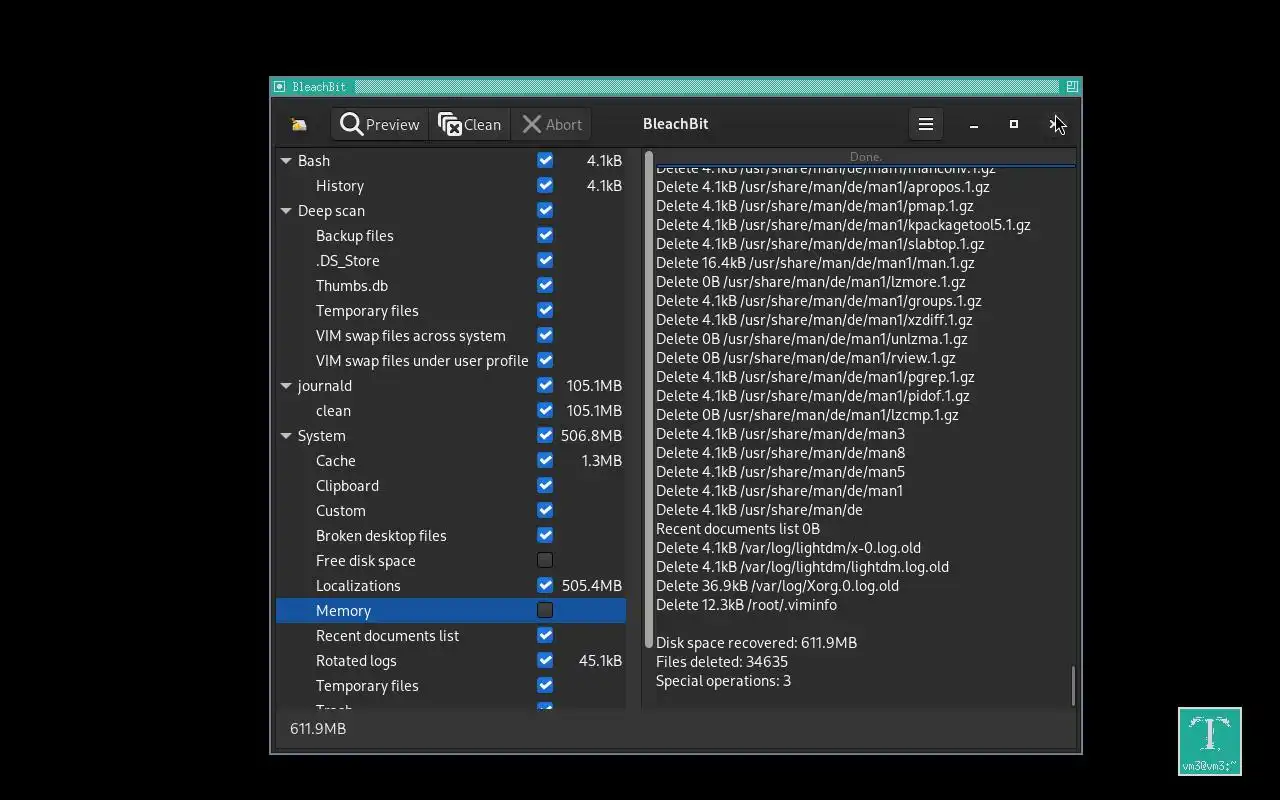Click the Xorg.0.log.old log line
1280x800 pixels.
tap(777, 585)
